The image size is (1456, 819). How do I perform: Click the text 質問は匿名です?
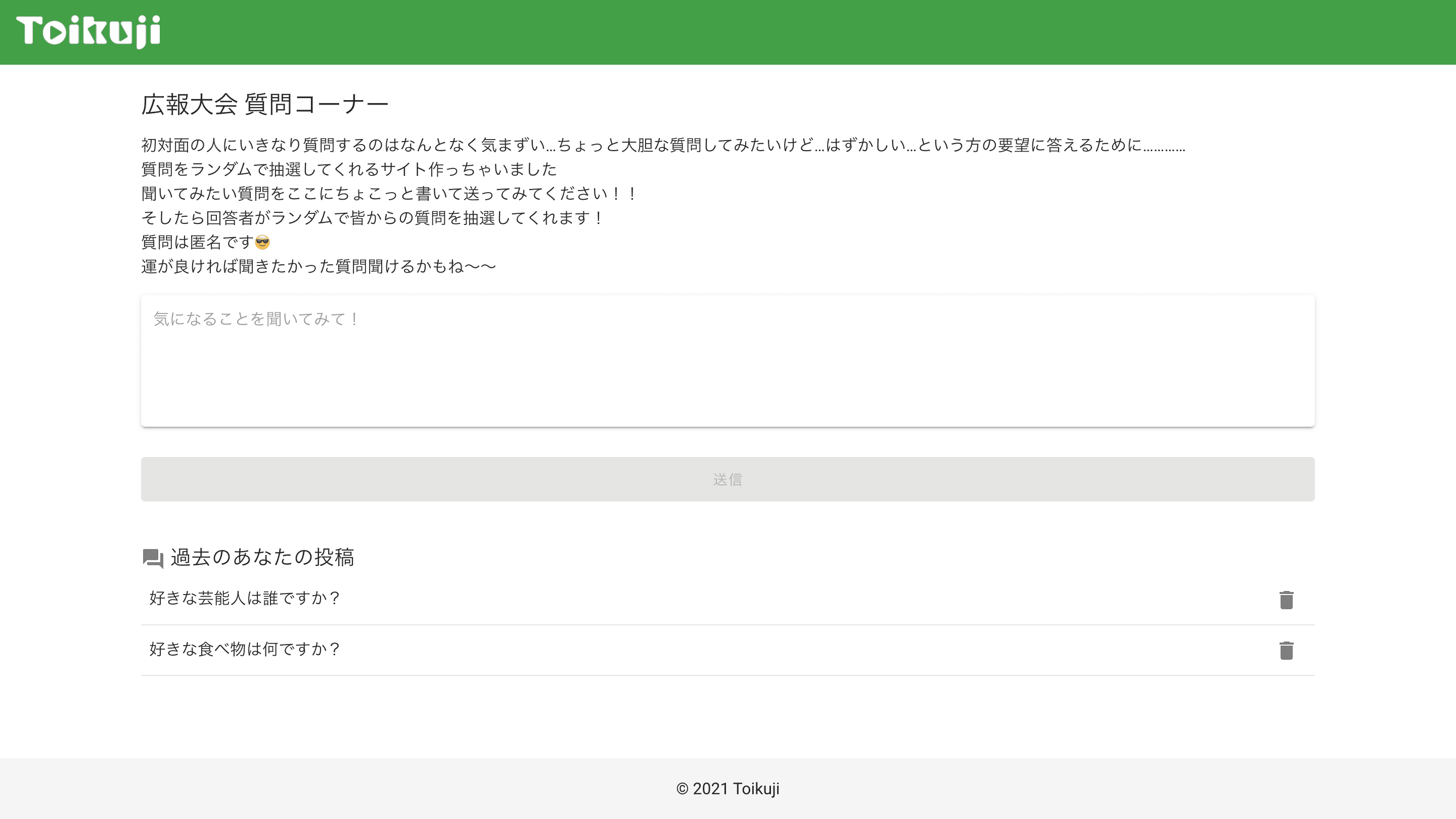pyautogui.click(x=197, y=243)
